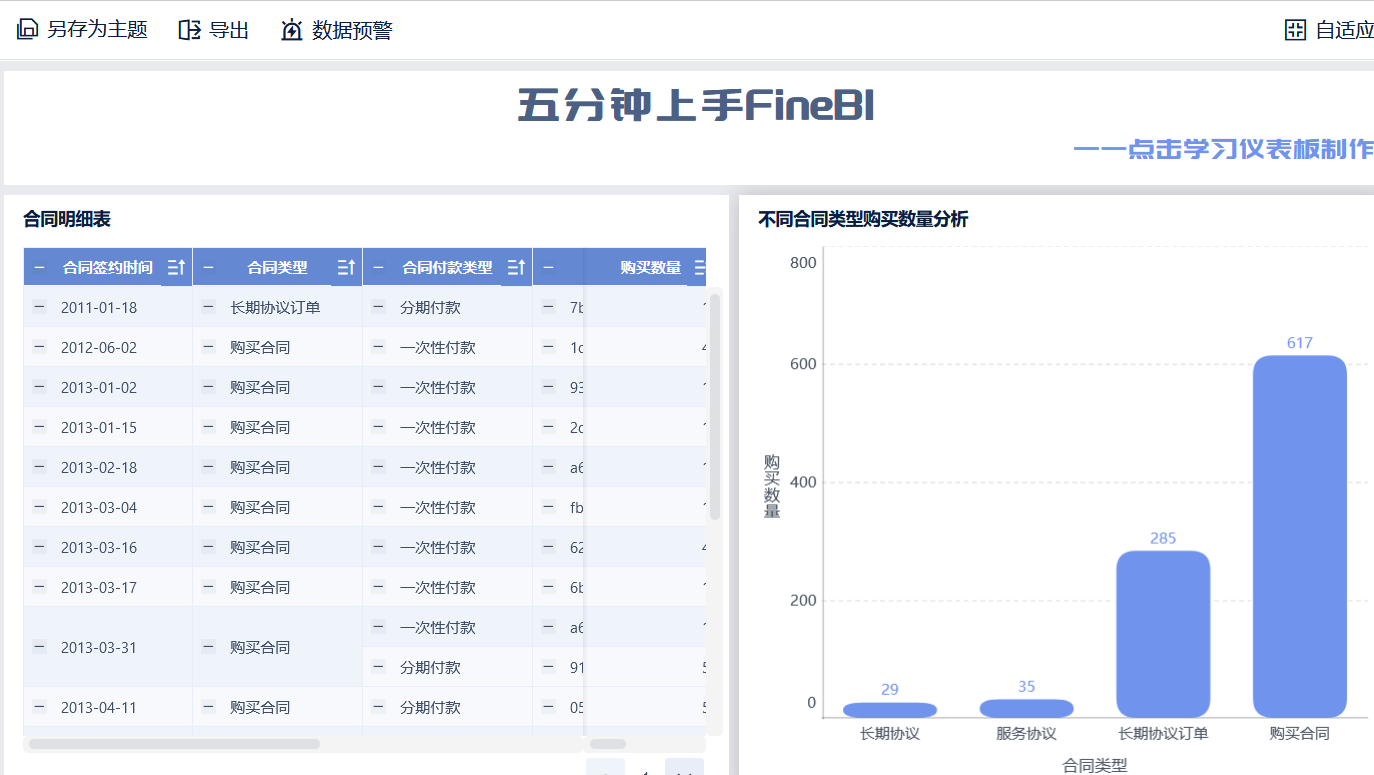Viewport: 1374px width, 775px height.
Task: Toggle the 自适应 adaptive layout button
Action: 1329,30
